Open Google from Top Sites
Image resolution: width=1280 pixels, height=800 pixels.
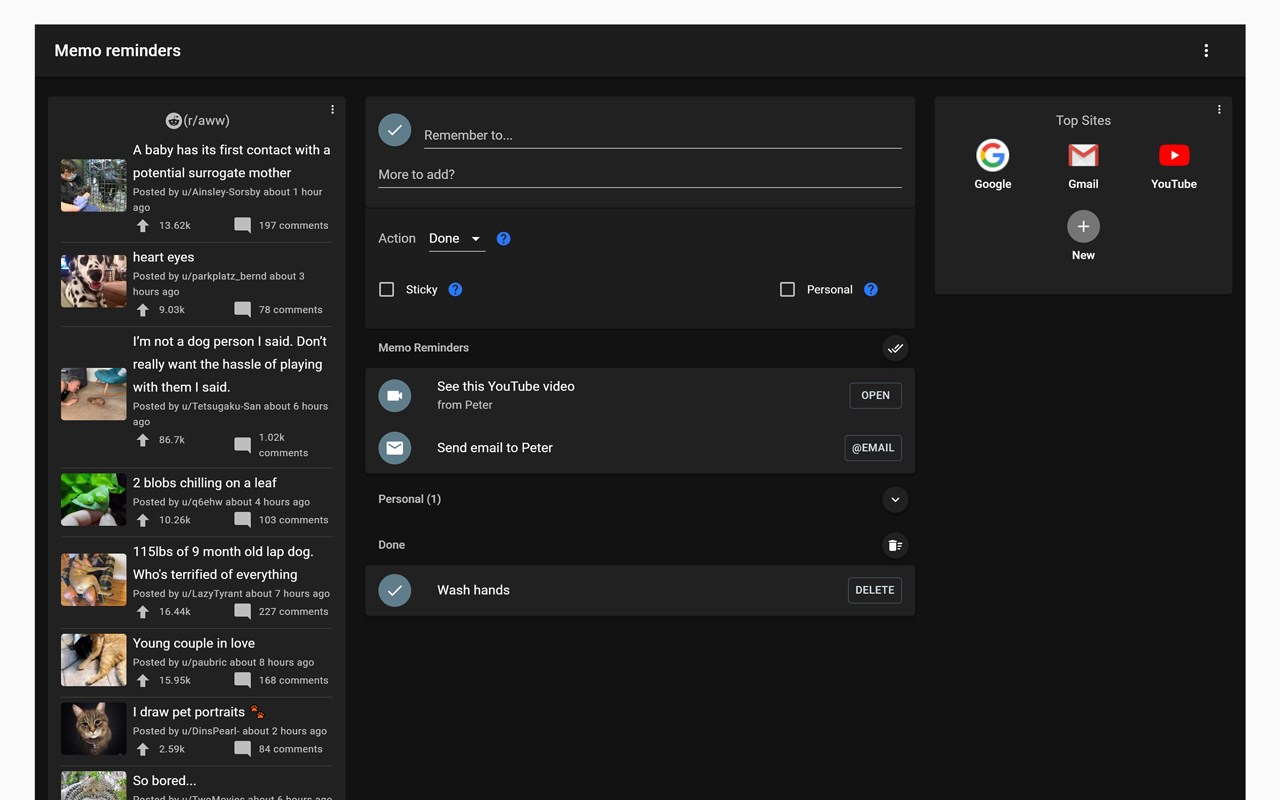pyautogui.click(x=993, y=165)
